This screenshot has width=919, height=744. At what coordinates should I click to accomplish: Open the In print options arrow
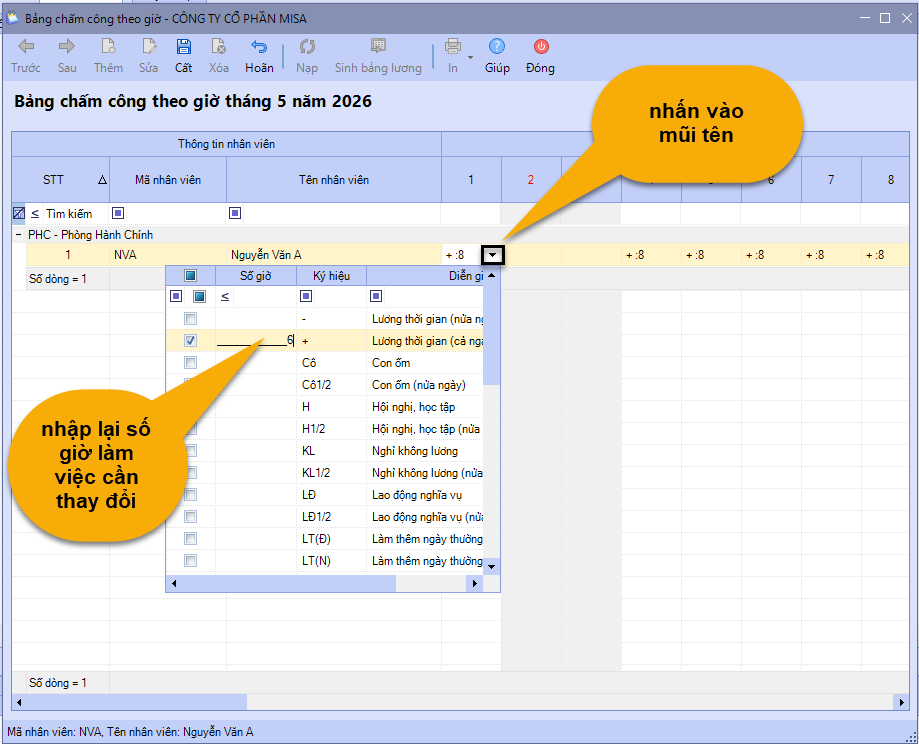(x=470, y=57)
